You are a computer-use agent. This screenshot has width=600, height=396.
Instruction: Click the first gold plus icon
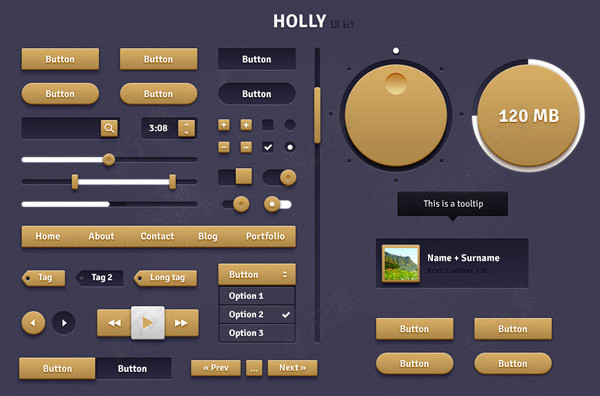pos(224,125)
